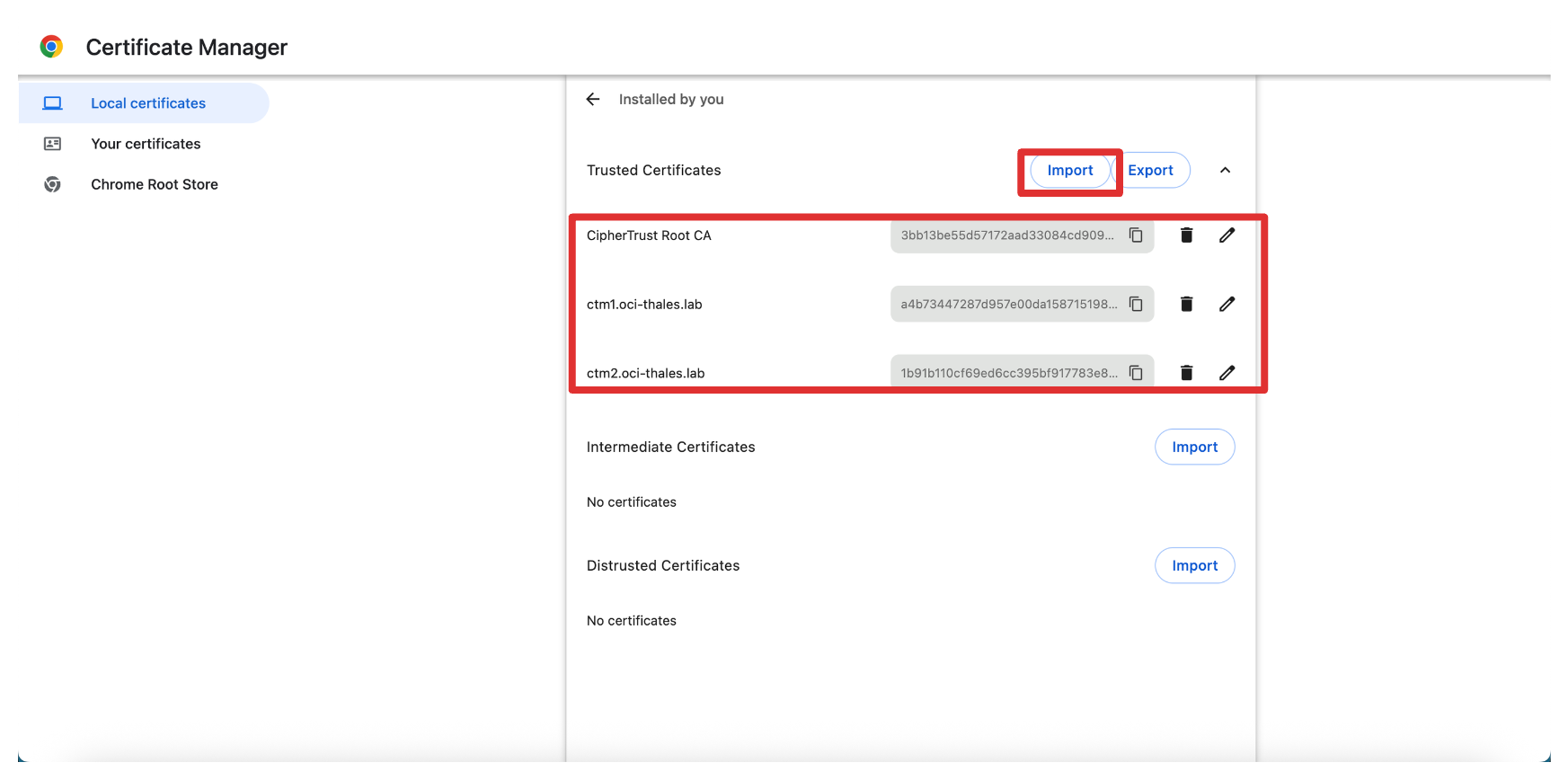Import a distrusted certificate
Viewport: 1568px width, 780px height.
pos(1194,566)
